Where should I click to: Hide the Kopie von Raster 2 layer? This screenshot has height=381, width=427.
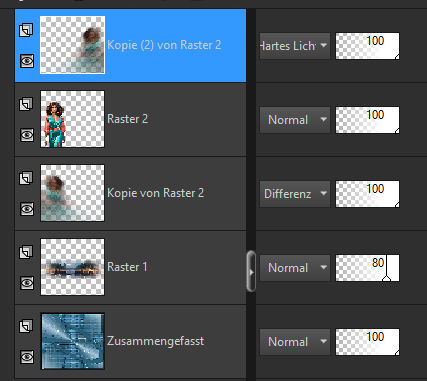pos(27,209)
